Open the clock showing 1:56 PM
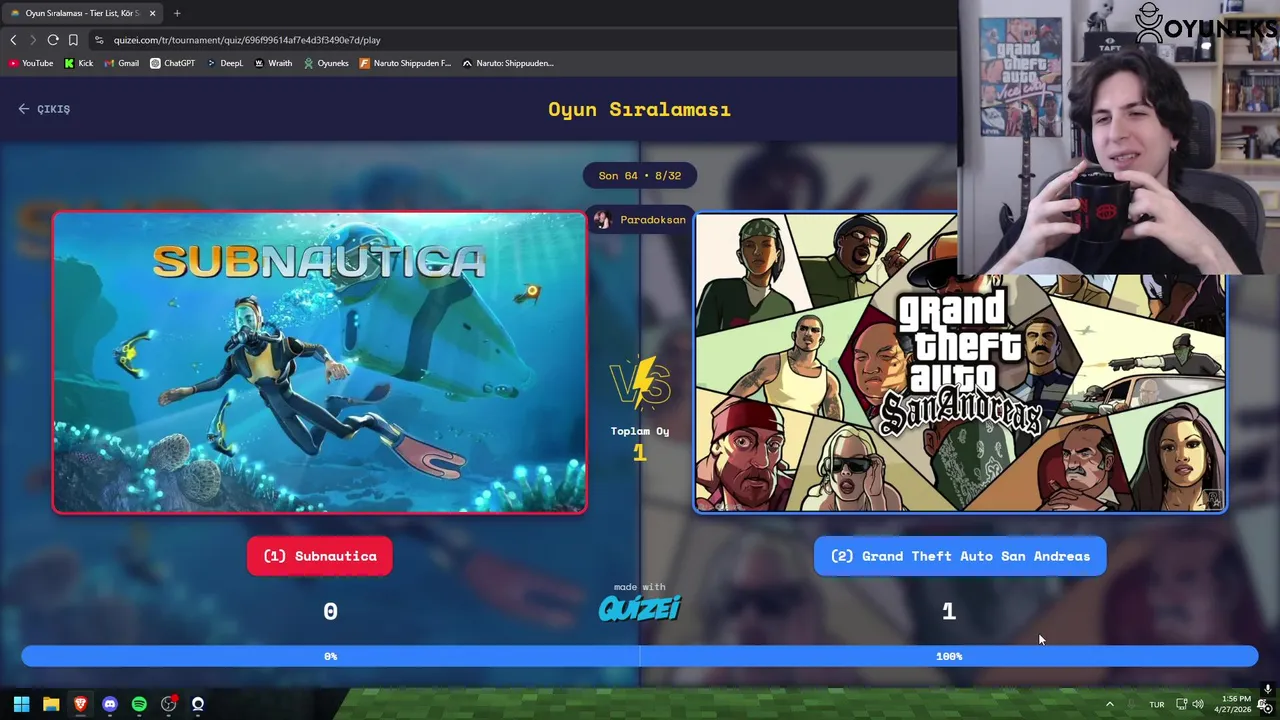This screenshot has height=720, width=1280. point(1232,704)
